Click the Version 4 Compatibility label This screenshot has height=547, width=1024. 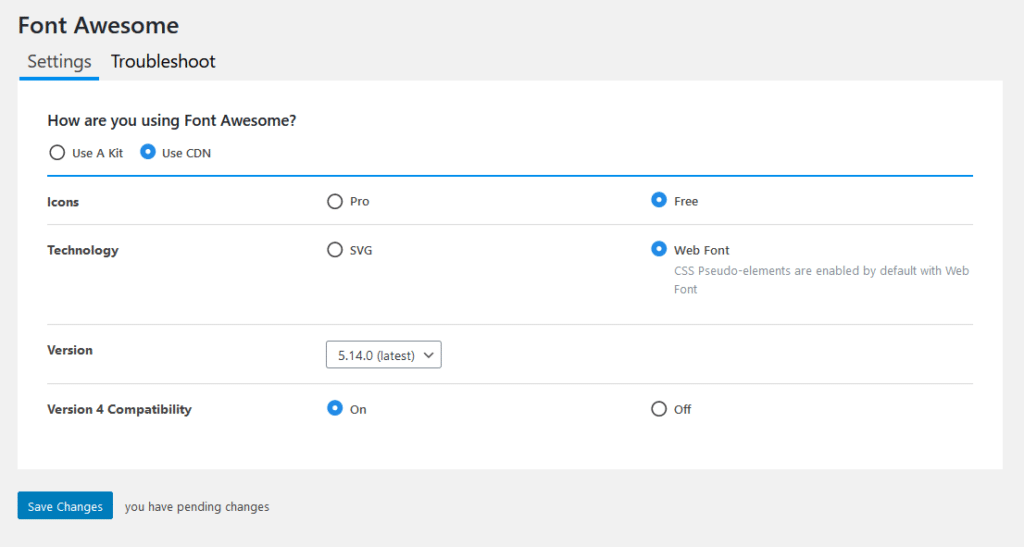tap(120, 410)
